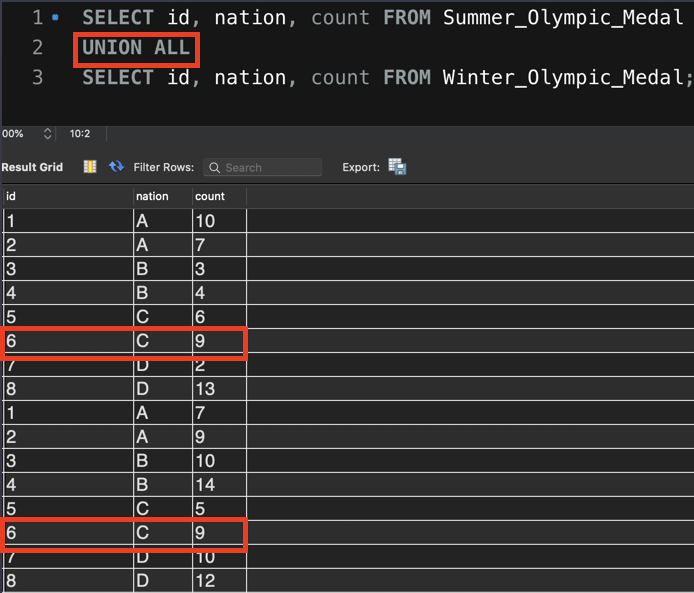Viewport: 694px width, 593px height.
Task: Click the refresh results icon
Action: click(x=116, y=167)
